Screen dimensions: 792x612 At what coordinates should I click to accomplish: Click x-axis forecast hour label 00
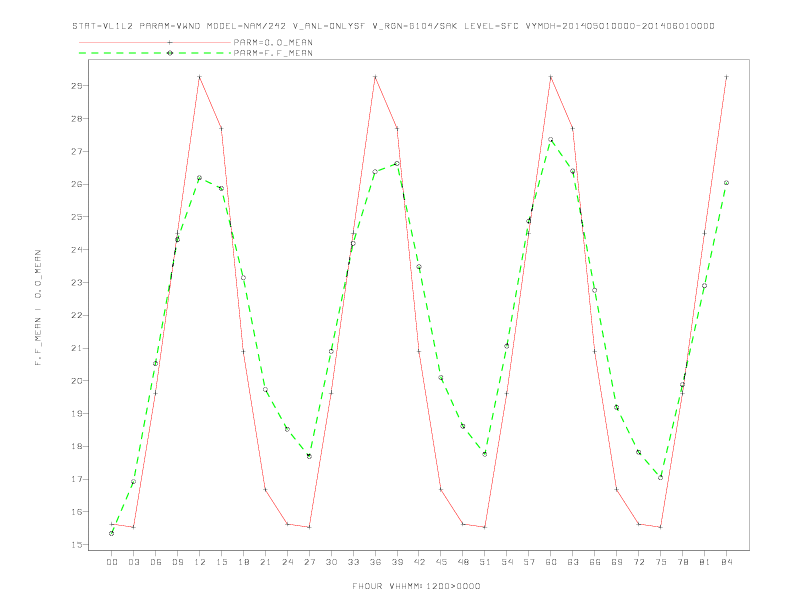point(112,562)
